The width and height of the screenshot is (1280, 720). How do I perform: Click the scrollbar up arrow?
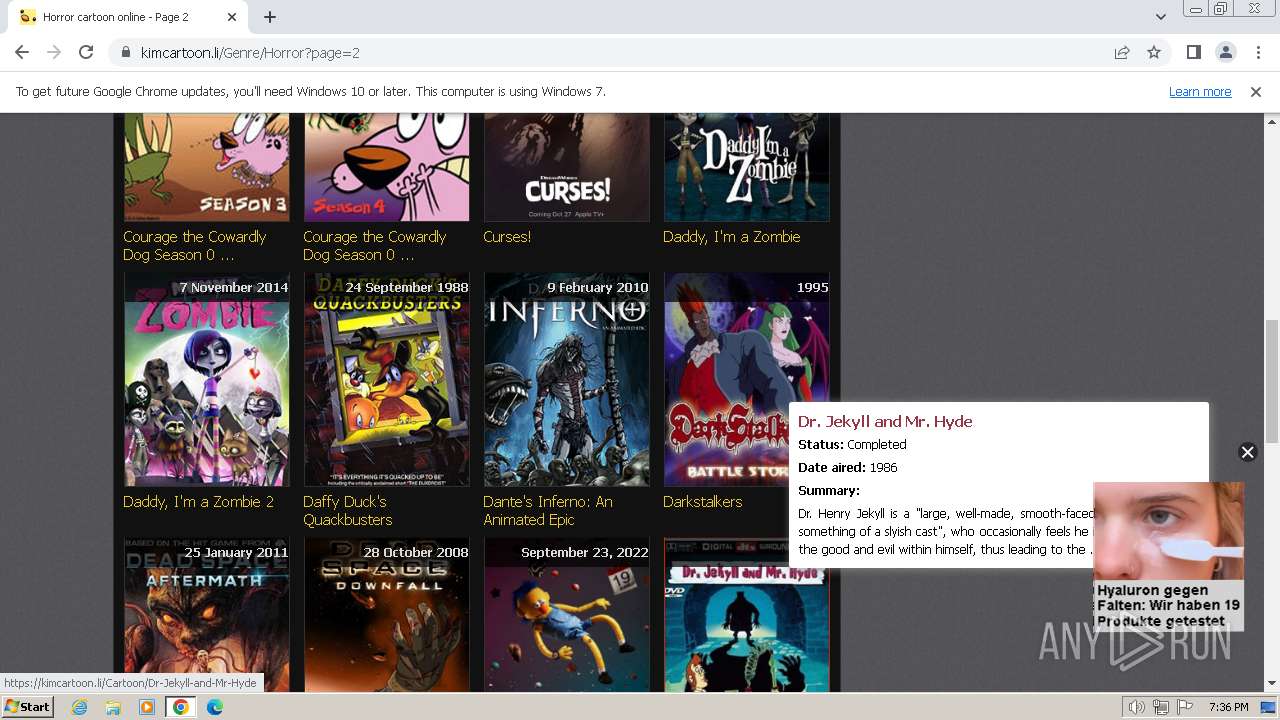[1271, 120]
